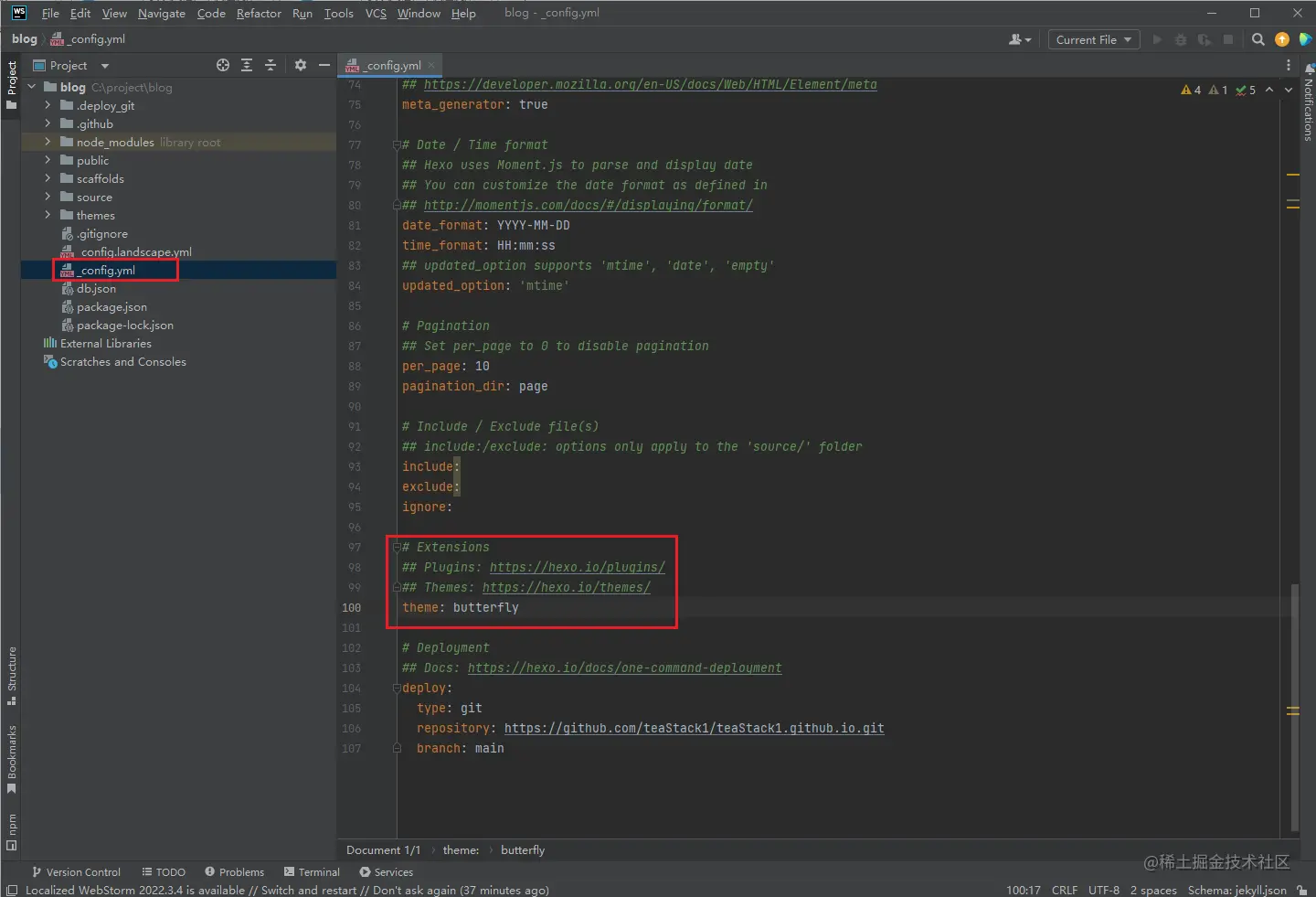The height and width of the screenshot is (897, 1316).
Task: Open the Project view selector dropdown
Action: point(71,65)
